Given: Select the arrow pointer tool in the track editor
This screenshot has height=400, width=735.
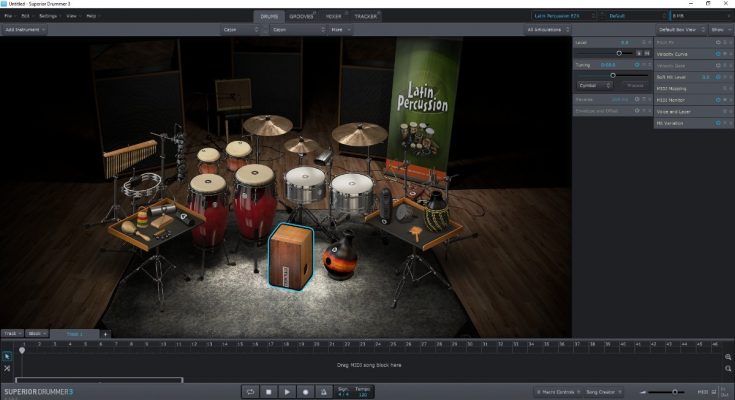Looking at the screenshot, I should 7,355.
